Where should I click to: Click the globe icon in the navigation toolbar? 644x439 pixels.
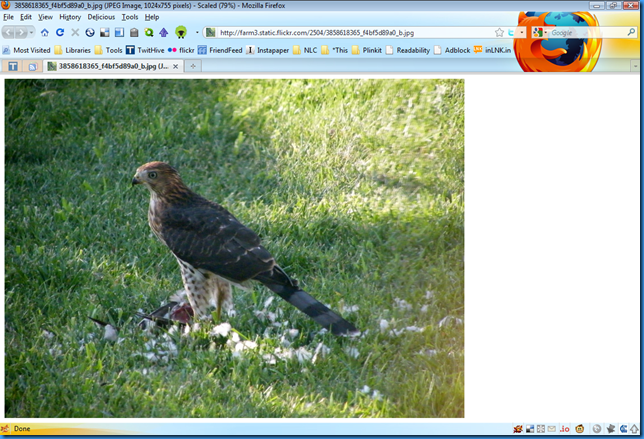[90, 32]
